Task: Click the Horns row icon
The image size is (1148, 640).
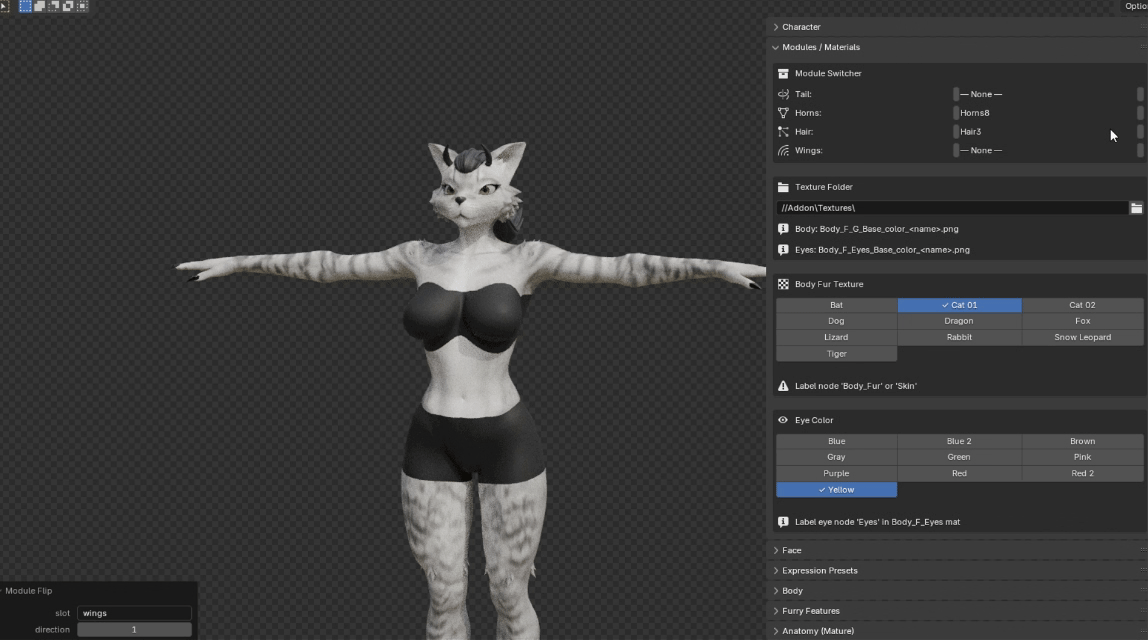Action: (x=783, y=113)
